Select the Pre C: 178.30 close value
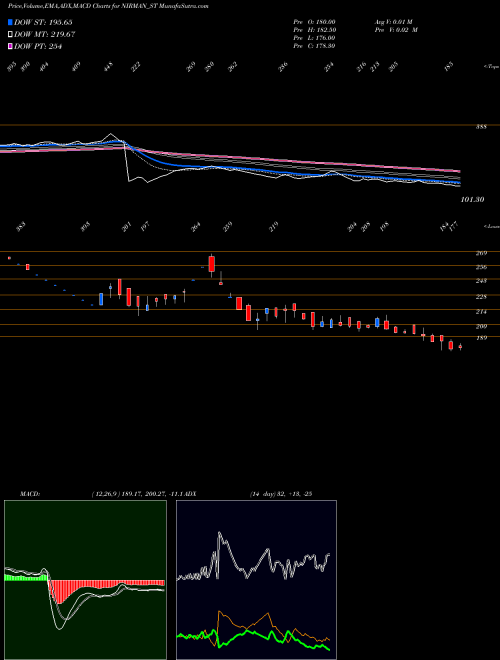This screenshot has width=500, height=660. [x=314, y=46]
